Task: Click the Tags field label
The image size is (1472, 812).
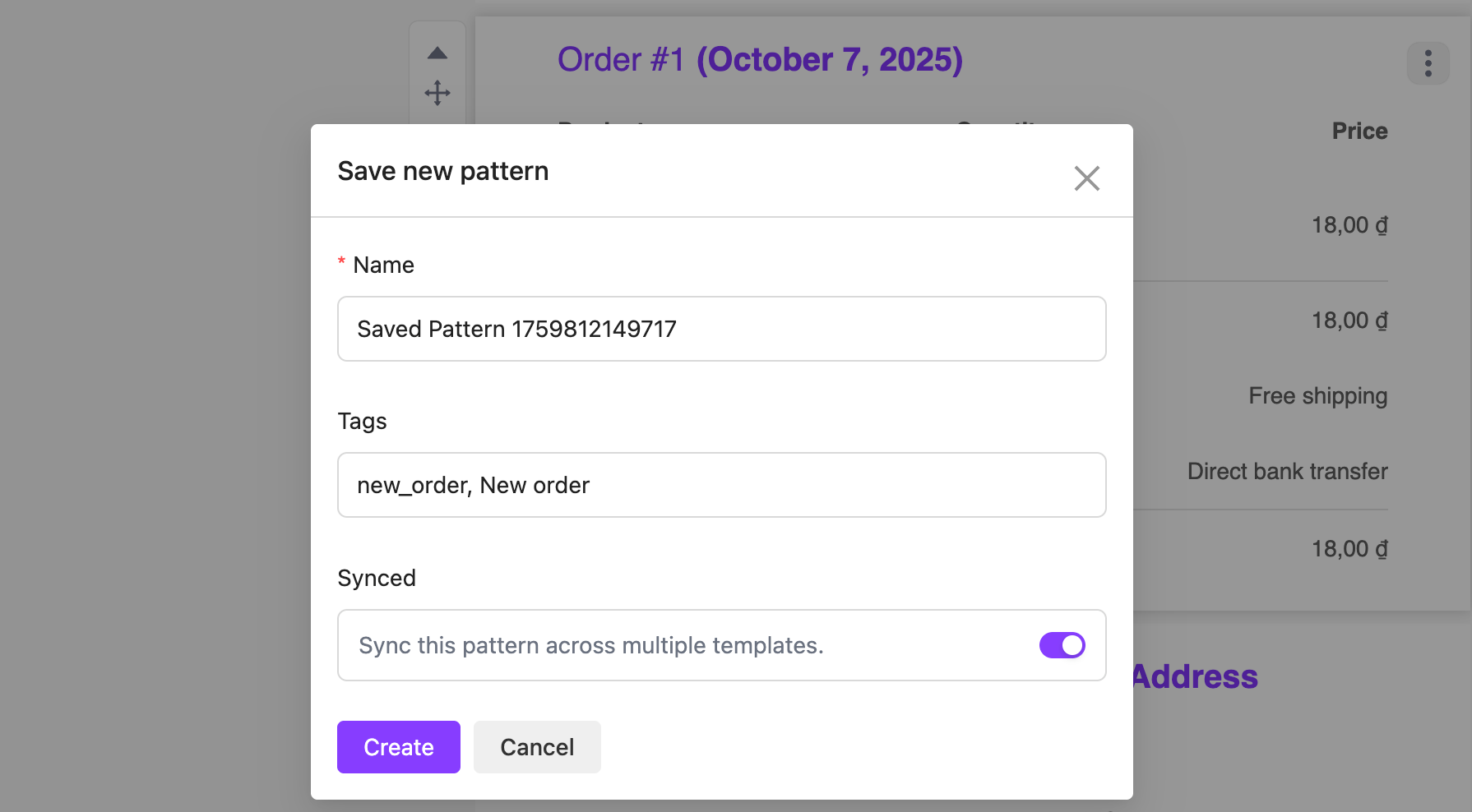Action: click(362, 422)
